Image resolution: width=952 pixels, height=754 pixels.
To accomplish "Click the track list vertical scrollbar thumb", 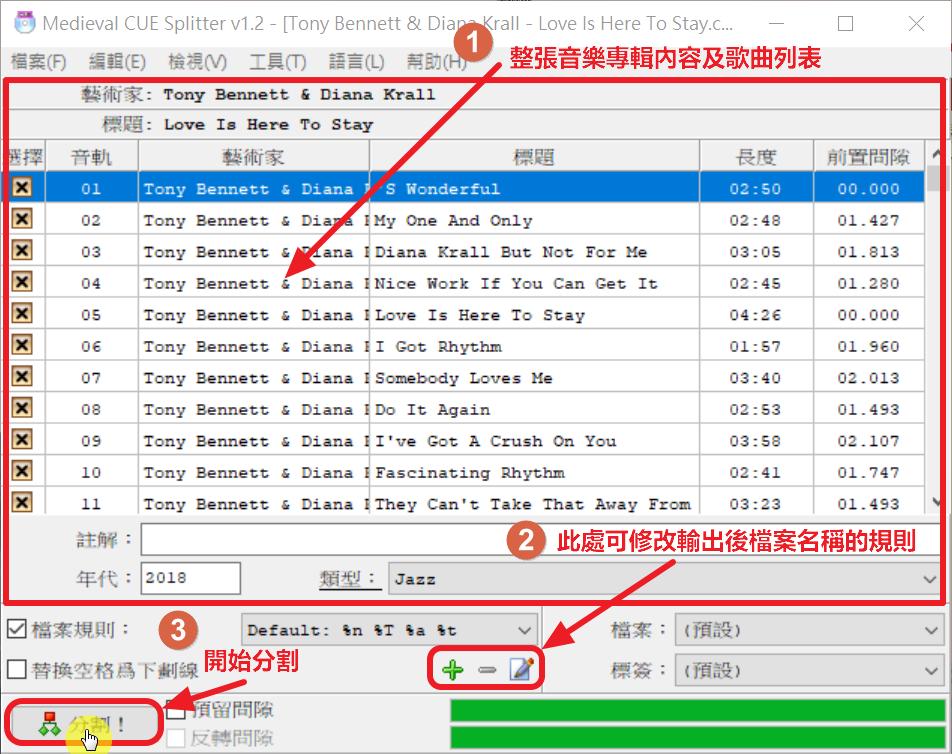I will pyautogui.click(x=935, y=178).
